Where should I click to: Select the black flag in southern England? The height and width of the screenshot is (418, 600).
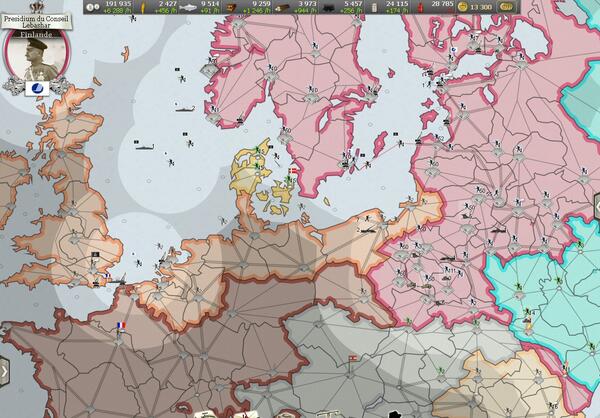[x=95, y=255]
